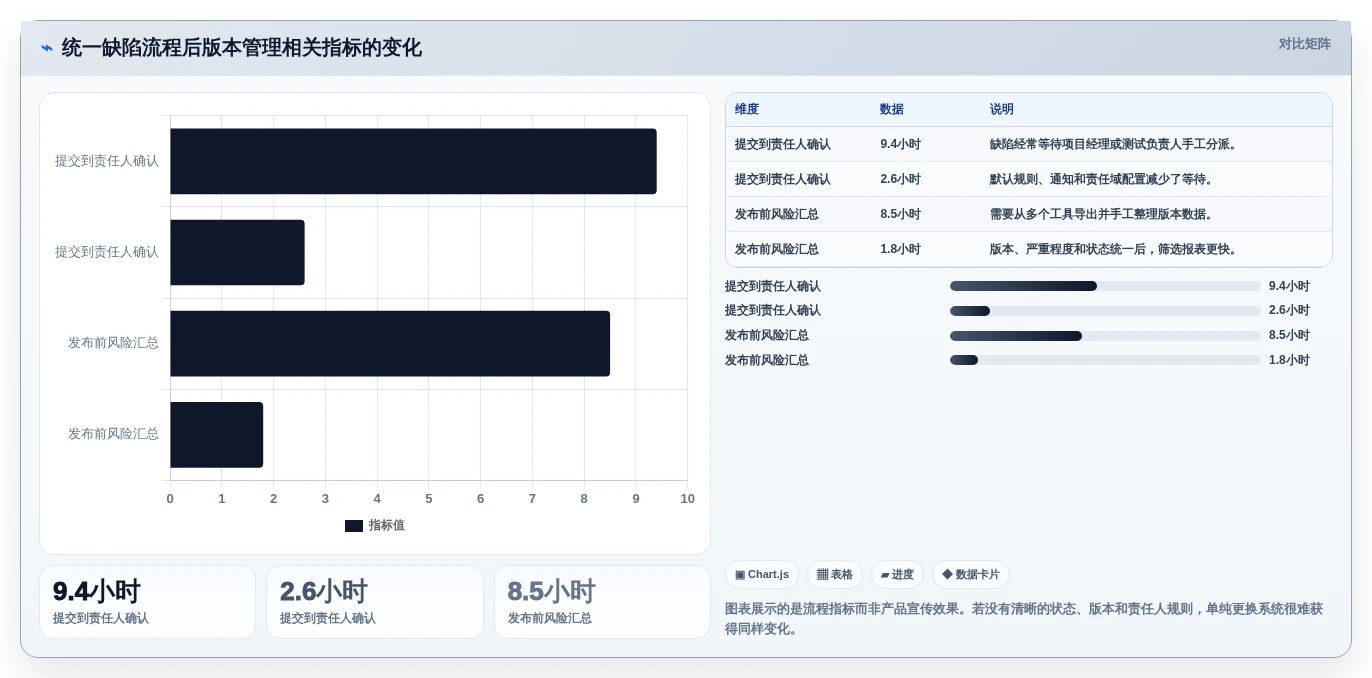Click the chart bar reaching 8.5

[390, 343]
